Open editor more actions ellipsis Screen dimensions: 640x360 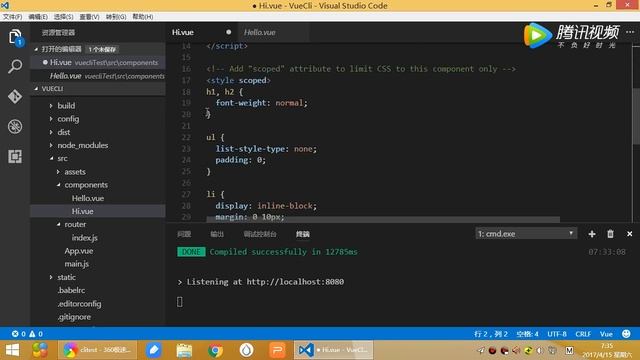click(630, 32)
